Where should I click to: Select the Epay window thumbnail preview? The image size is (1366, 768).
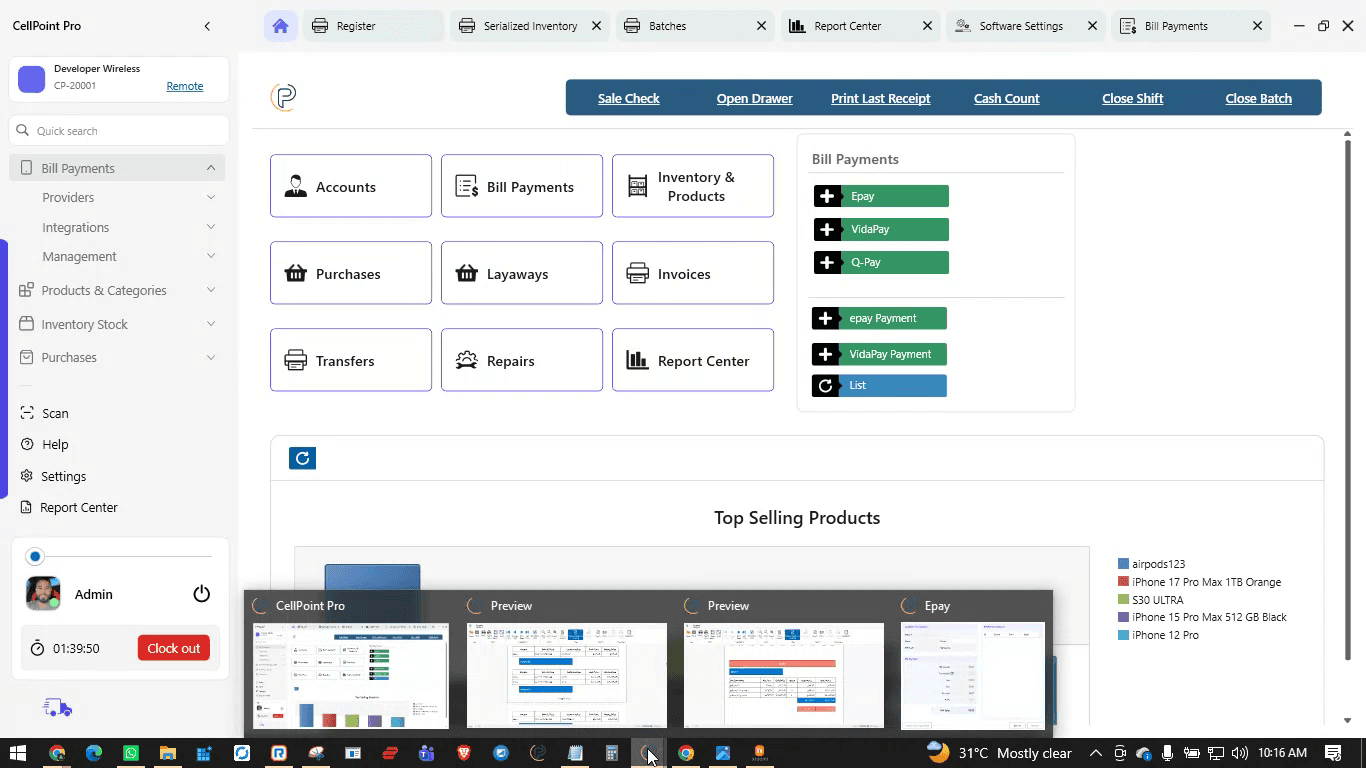(x=973, y=675)
